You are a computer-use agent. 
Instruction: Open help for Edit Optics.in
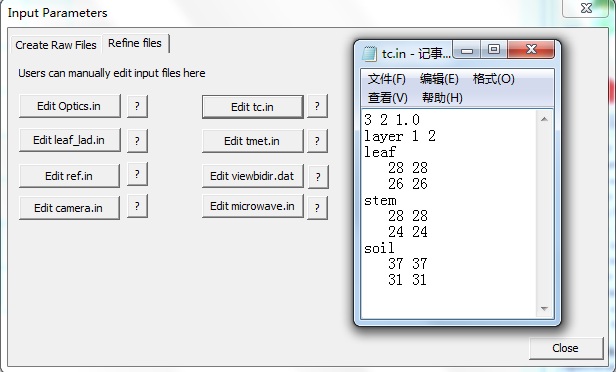(137, 106)
